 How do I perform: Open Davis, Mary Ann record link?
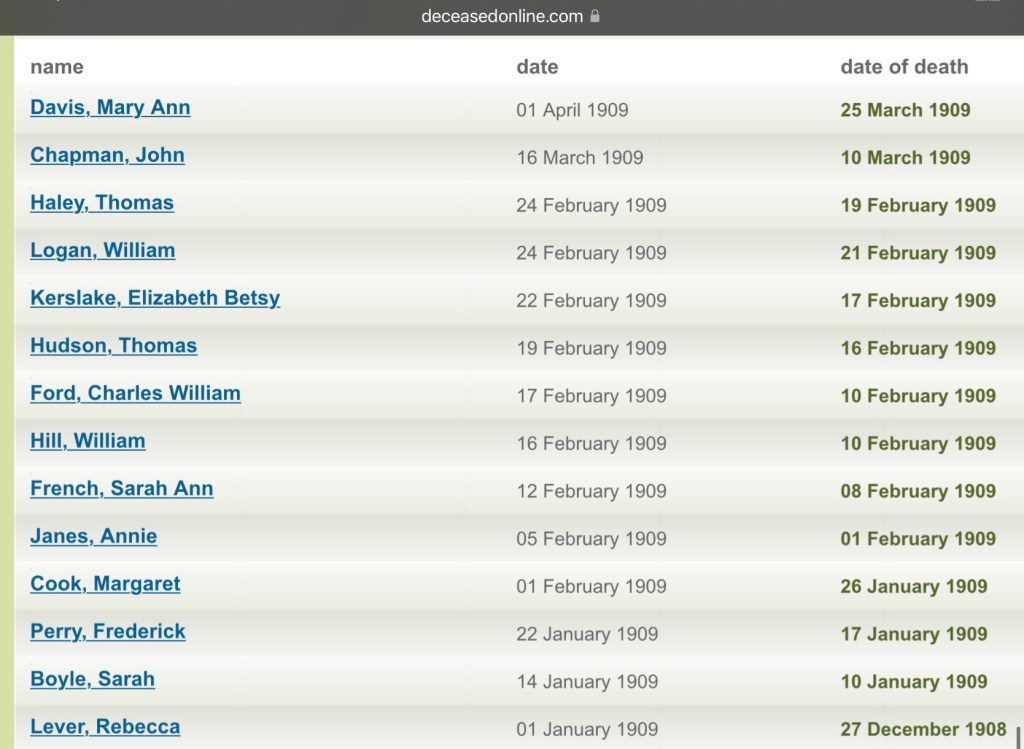(x=110, y=108)
